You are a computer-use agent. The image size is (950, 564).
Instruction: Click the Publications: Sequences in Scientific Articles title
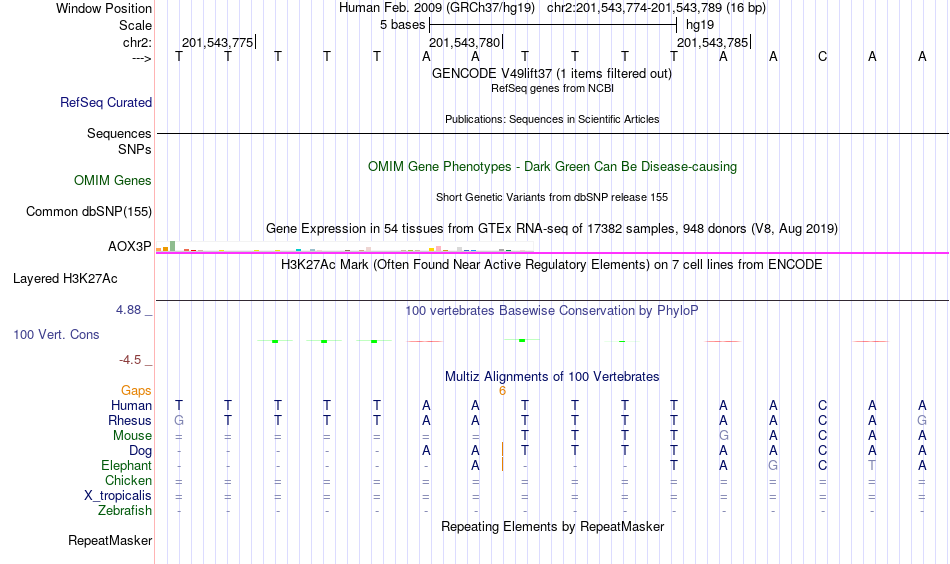coord(552,119)
